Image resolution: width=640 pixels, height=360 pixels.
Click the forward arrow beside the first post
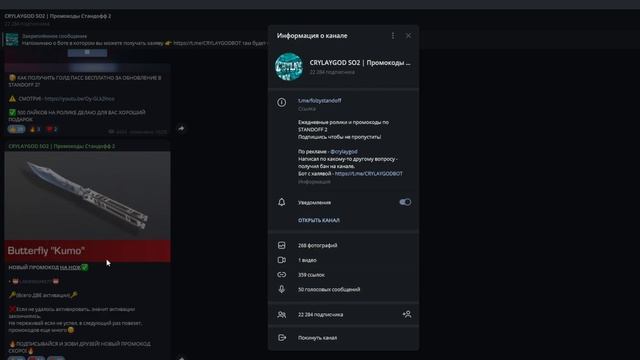click(181, 129)
